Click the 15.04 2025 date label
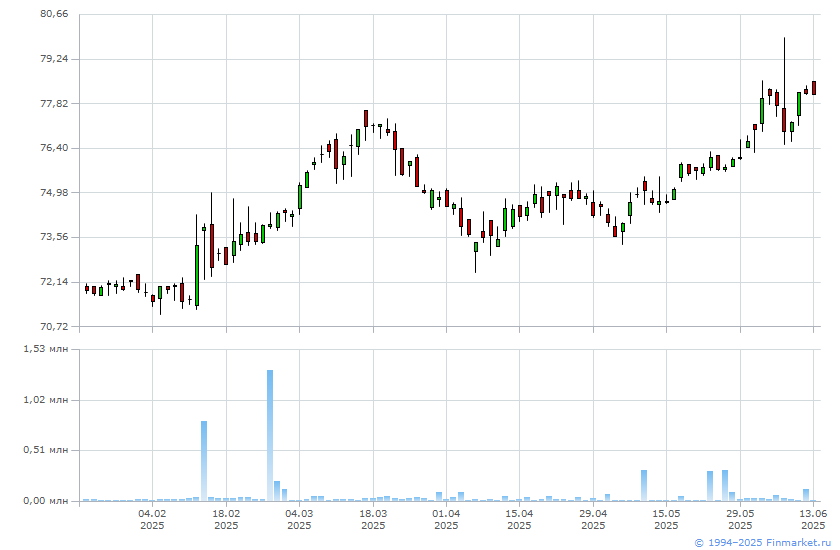 coord(519,519)
